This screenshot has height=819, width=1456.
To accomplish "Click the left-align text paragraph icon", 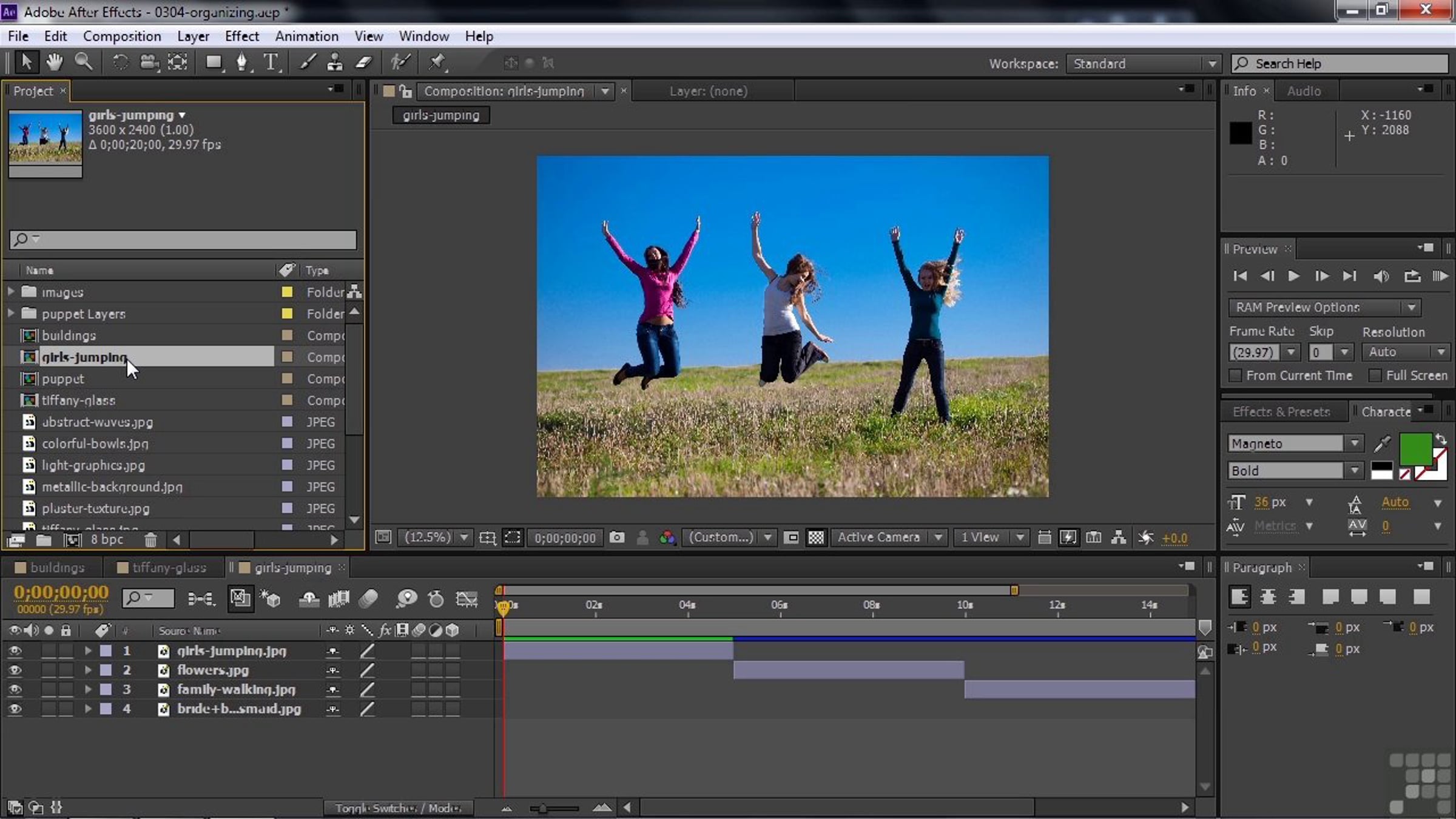I will [1239, 597].
